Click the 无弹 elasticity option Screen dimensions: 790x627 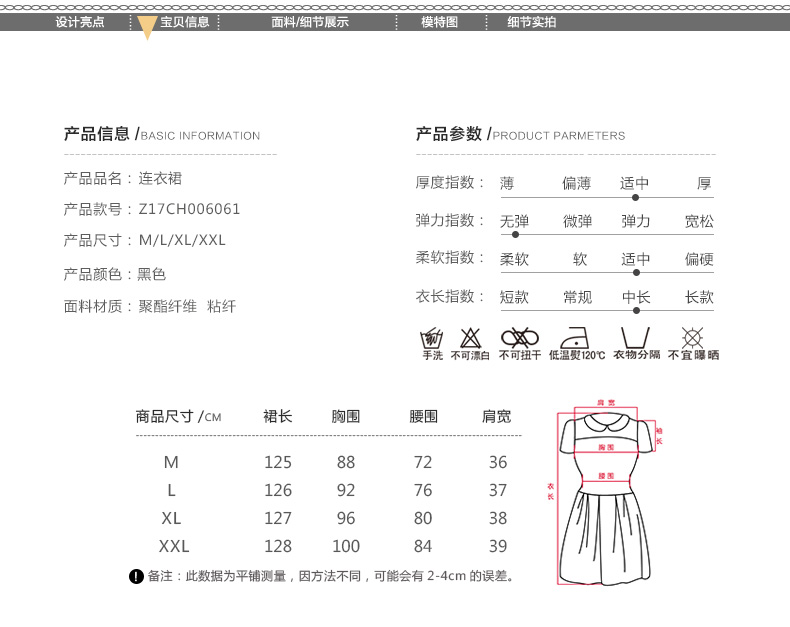pos(514,221)
